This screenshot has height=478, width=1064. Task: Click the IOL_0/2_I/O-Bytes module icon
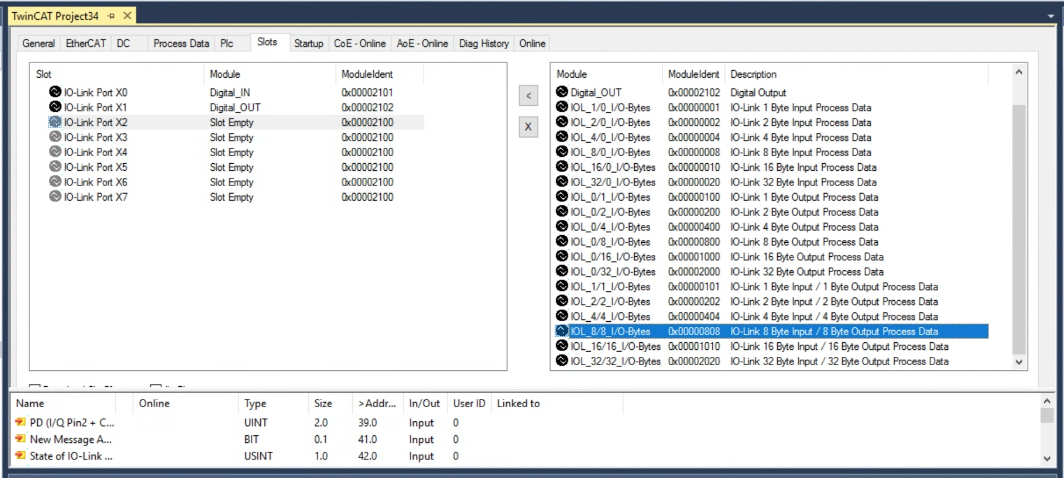click(562, 212)
